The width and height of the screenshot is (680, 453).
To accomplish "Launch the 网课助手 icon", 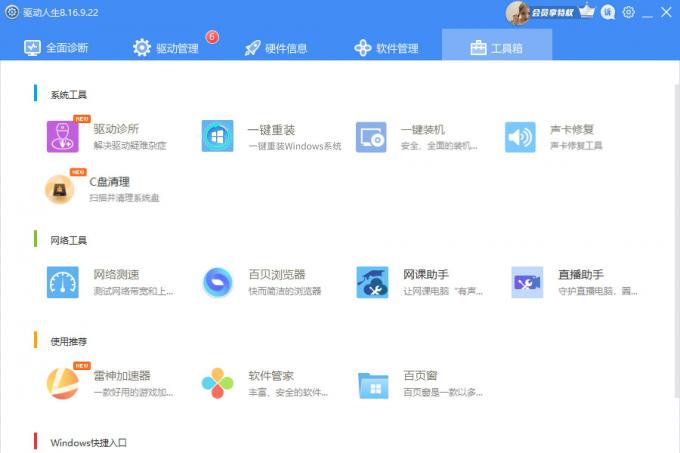I will click(x=373, y=282).
